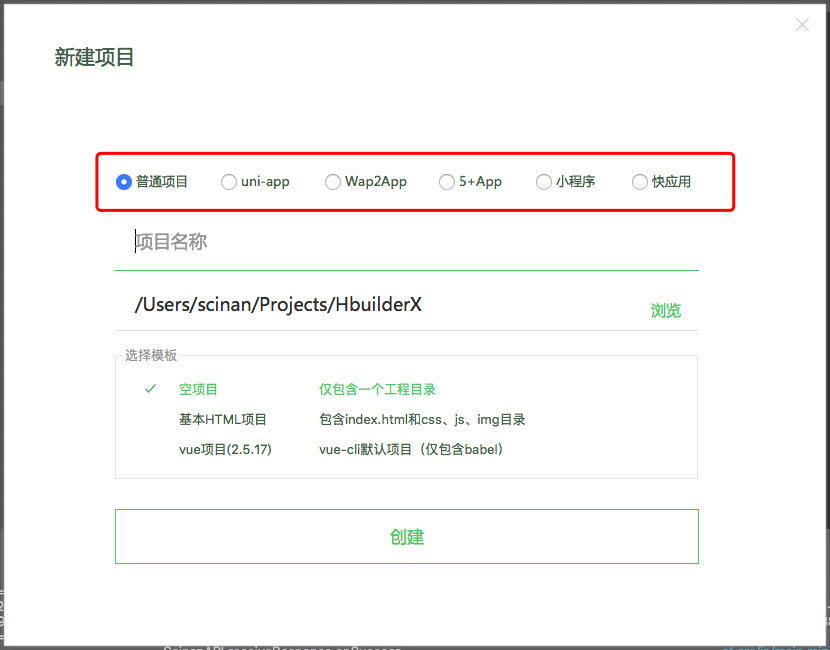Click the green checkmark beside 空项目

[150, 389]
